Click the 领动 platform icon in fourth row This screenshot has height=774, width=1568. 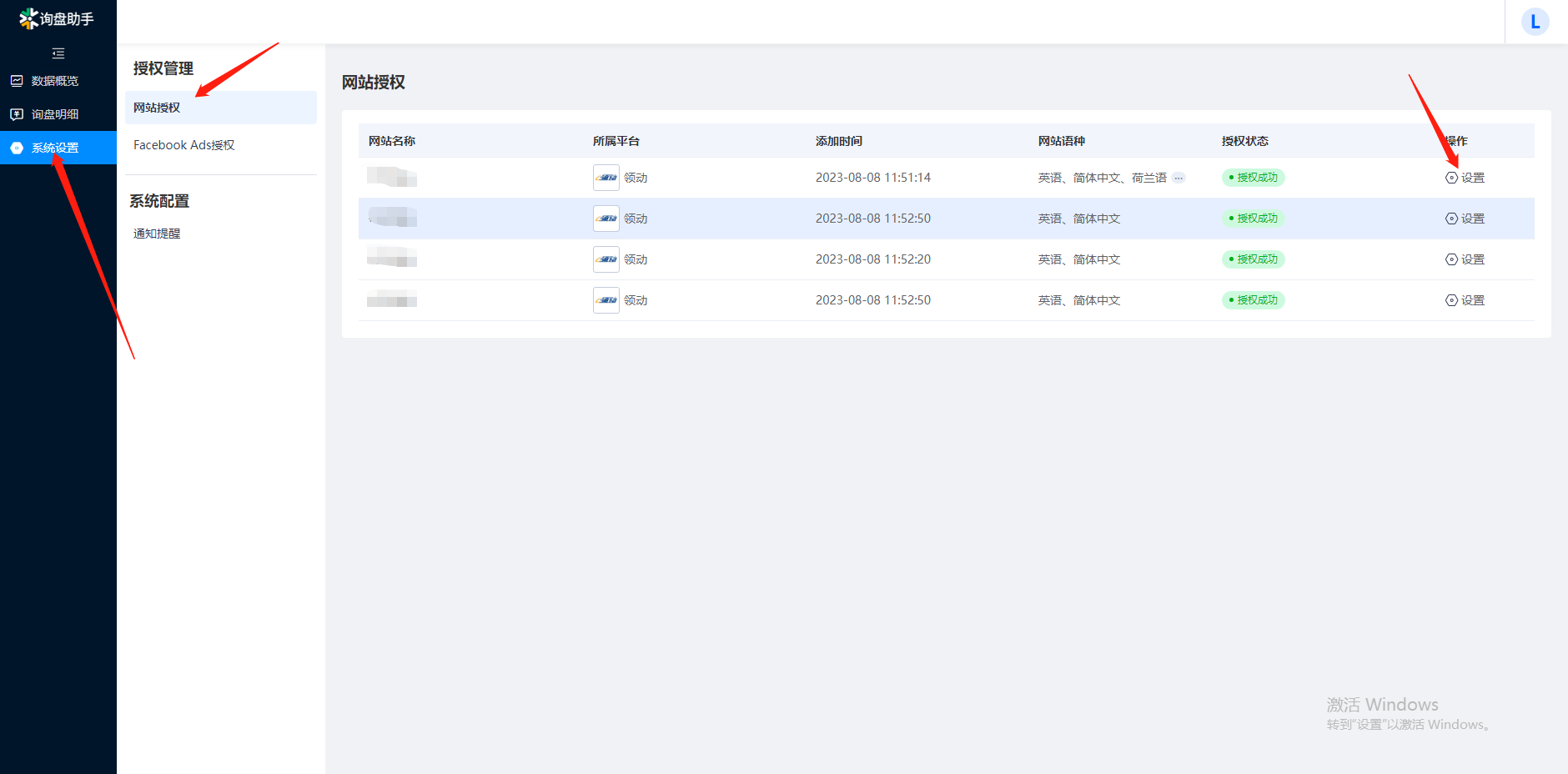[606, 300]
